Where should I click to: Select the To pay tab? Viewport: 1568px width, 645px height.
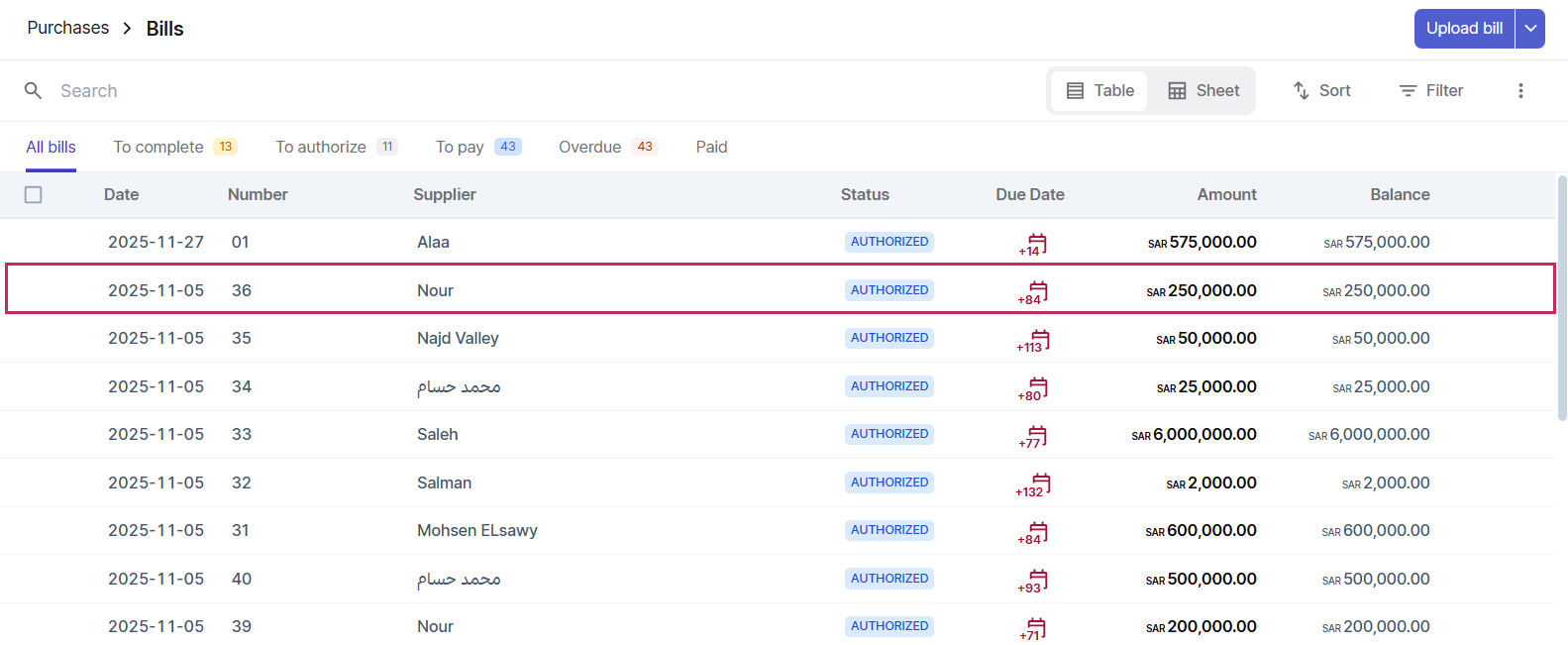coord(460,147)
